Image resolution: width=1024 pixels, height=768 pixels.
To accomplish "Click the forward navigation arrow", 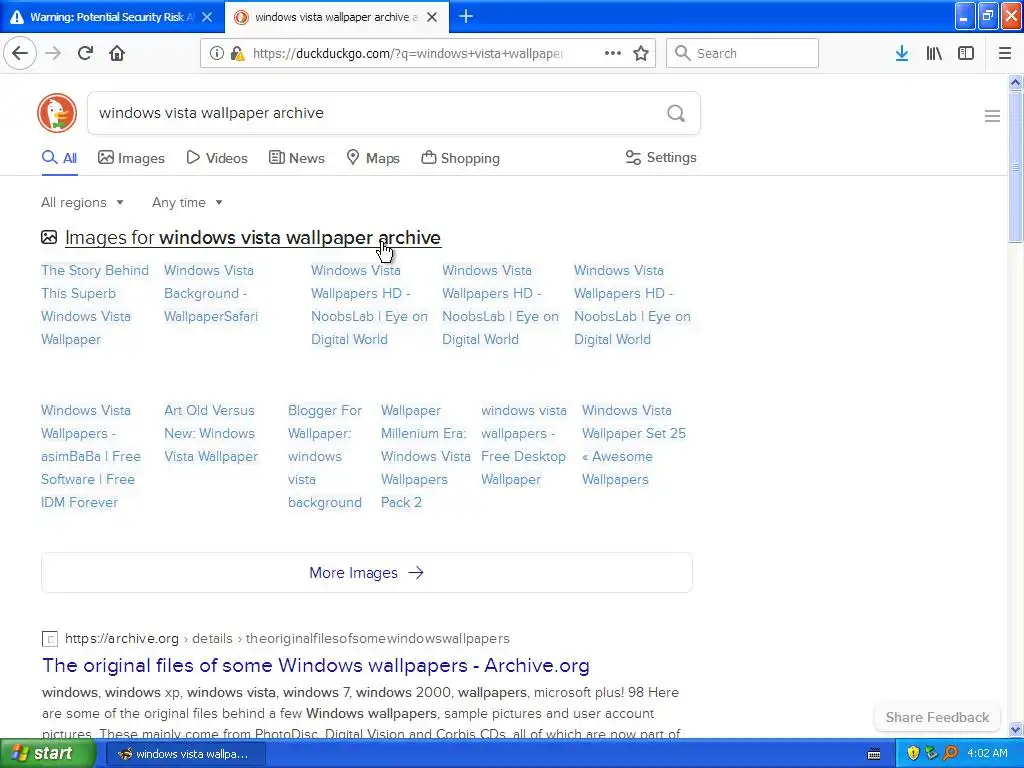I will (x=53, y=53).
